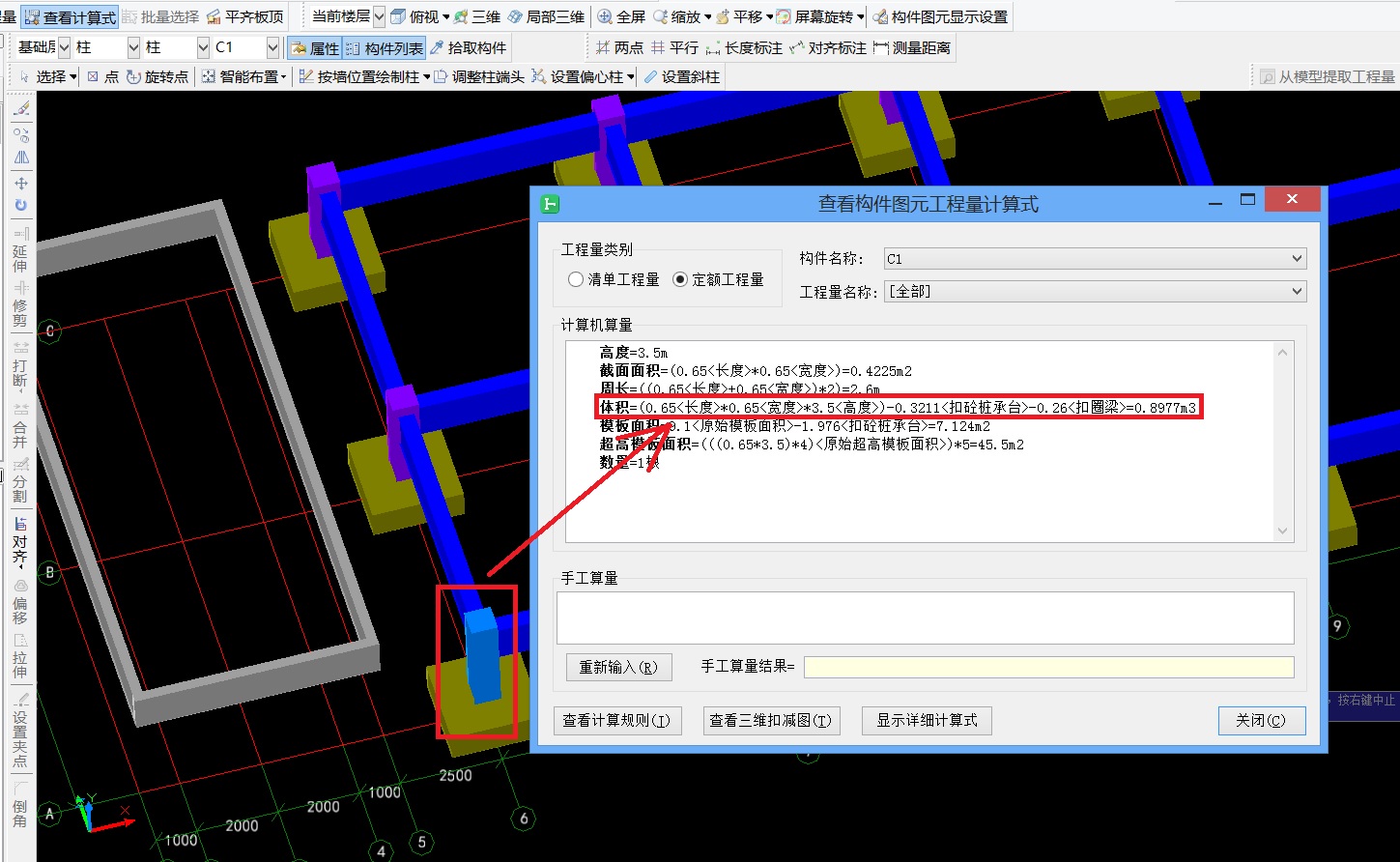Select the 平行 parallel axis tool
This screenshot has height=862, width=1400.
[674, 48]
